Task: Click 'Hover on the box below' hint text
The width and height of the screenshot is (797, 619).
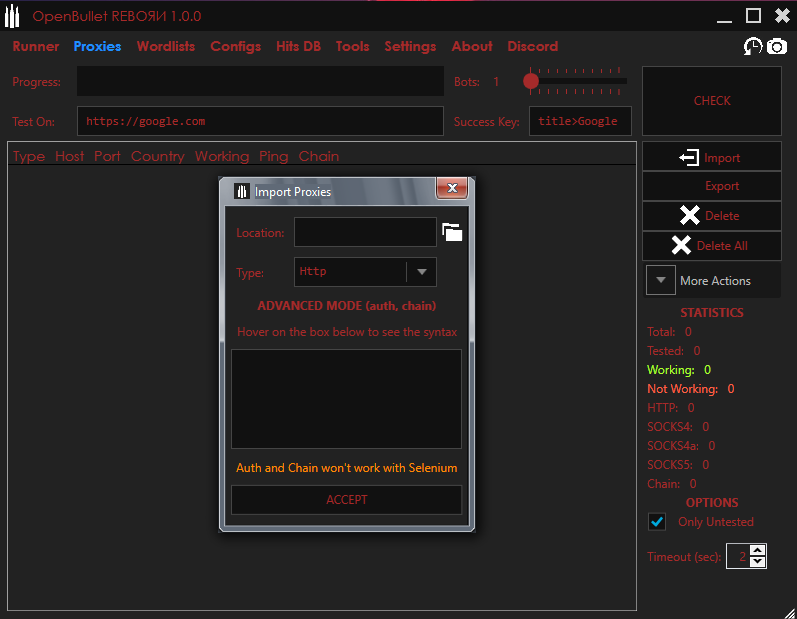Action: coord(347,332)
